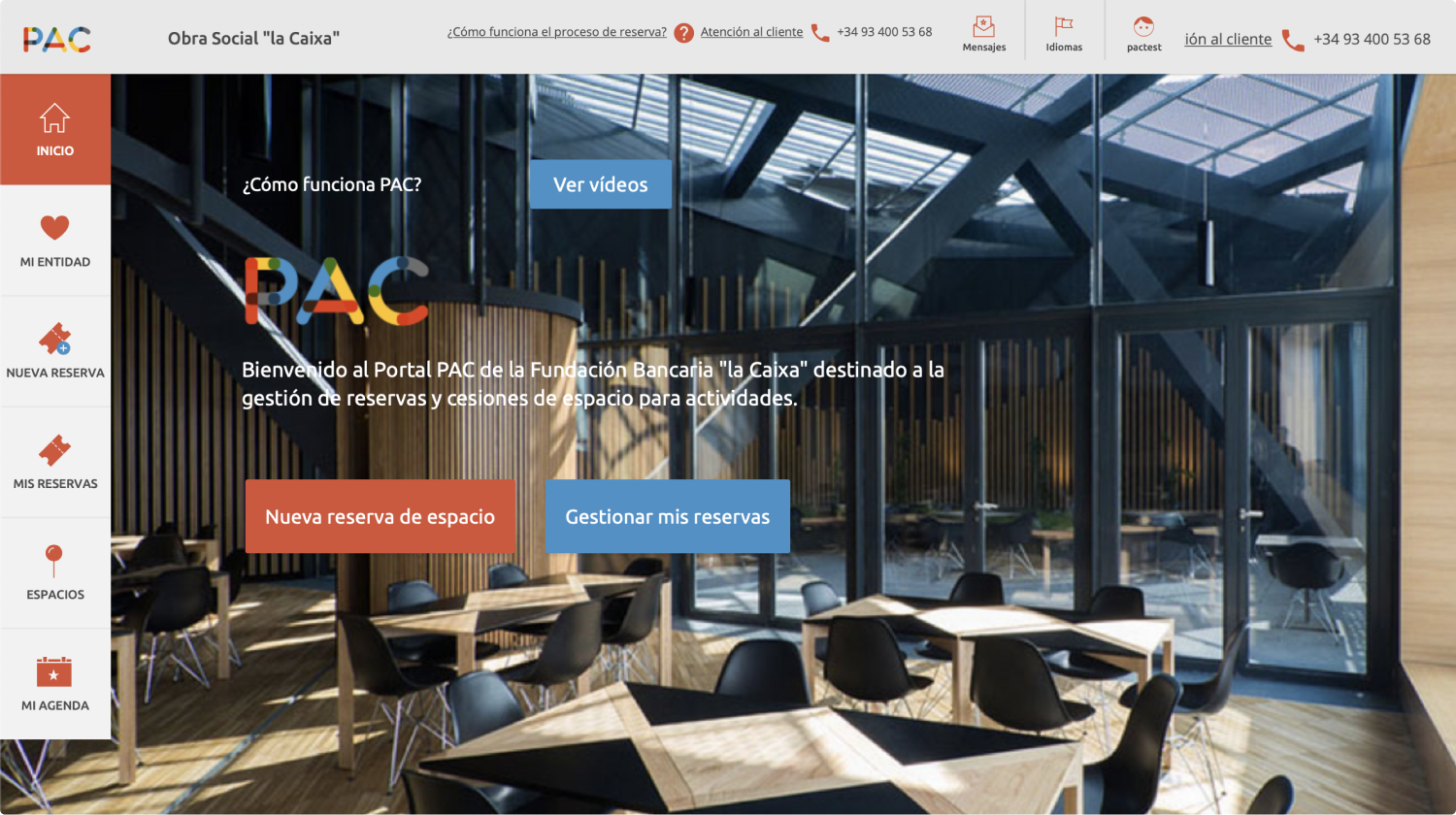The height and width of the screenshot is (815, 1456).
Task: Open Mi Agenda calendar icon
Action: tap(54, 671)
